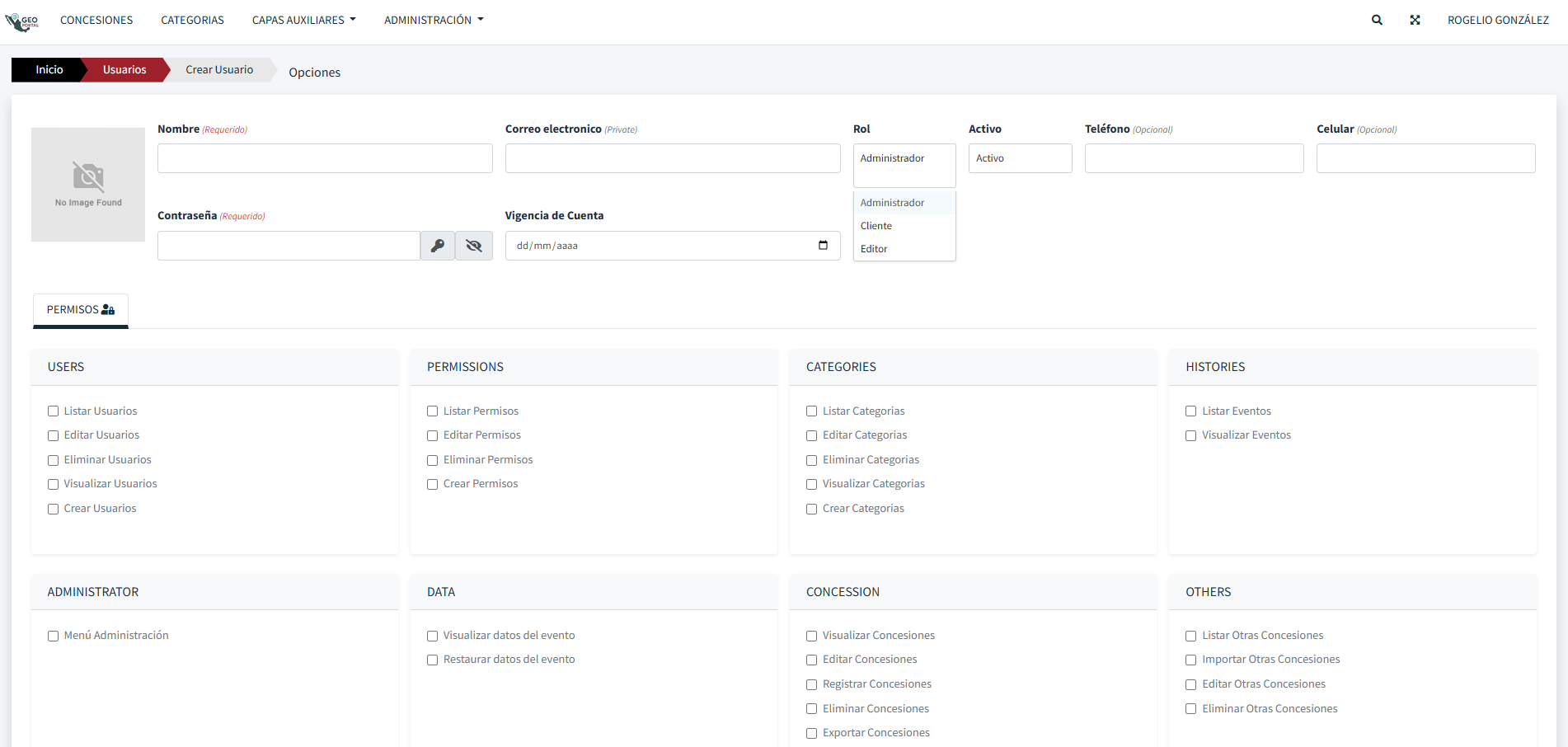The image size is (1568, 747).
Task: Check the Crear Permisos option
Action: [x=433, y=485]
